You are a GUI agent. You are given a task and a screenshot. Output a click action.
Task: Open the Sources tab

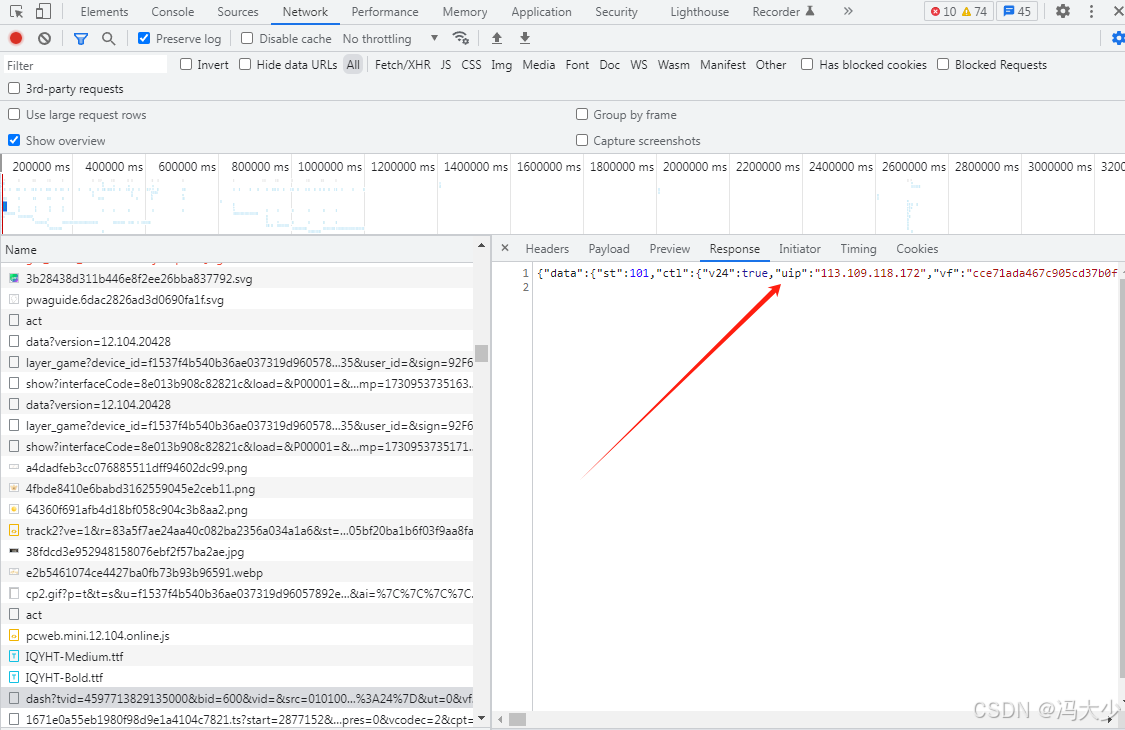[237, 11]
